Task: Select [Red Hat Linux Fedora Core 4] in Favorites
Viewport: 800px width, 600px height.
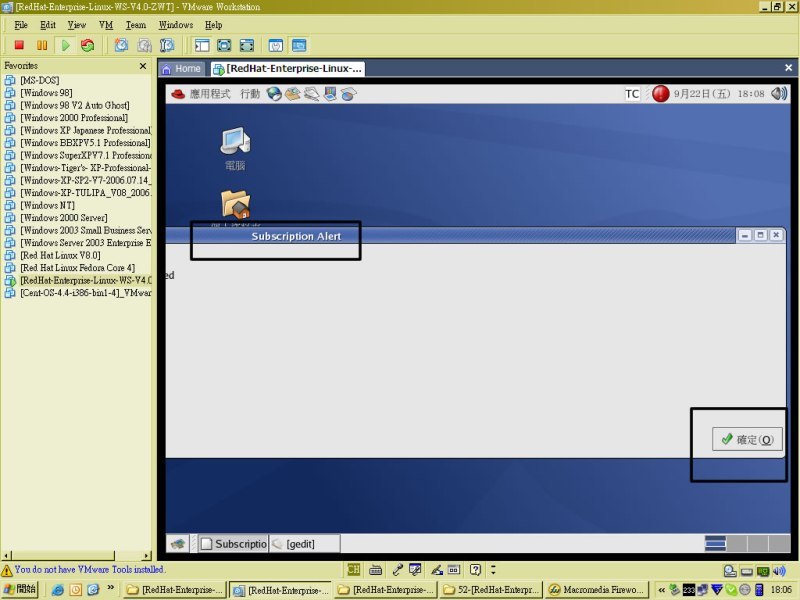Action: tap(77, 268)
